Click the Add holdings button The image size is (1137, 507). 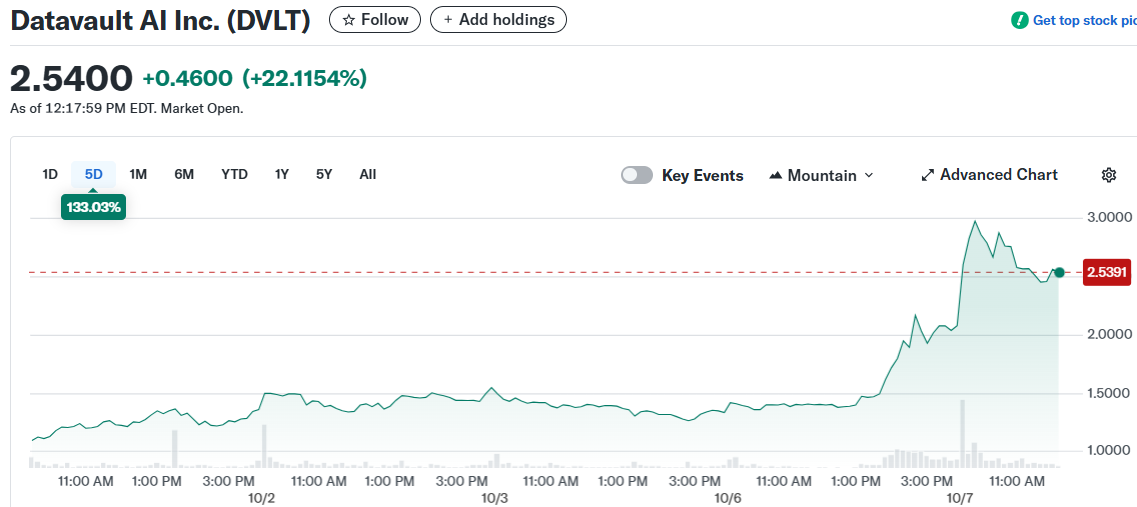click(x=498, y=20)
